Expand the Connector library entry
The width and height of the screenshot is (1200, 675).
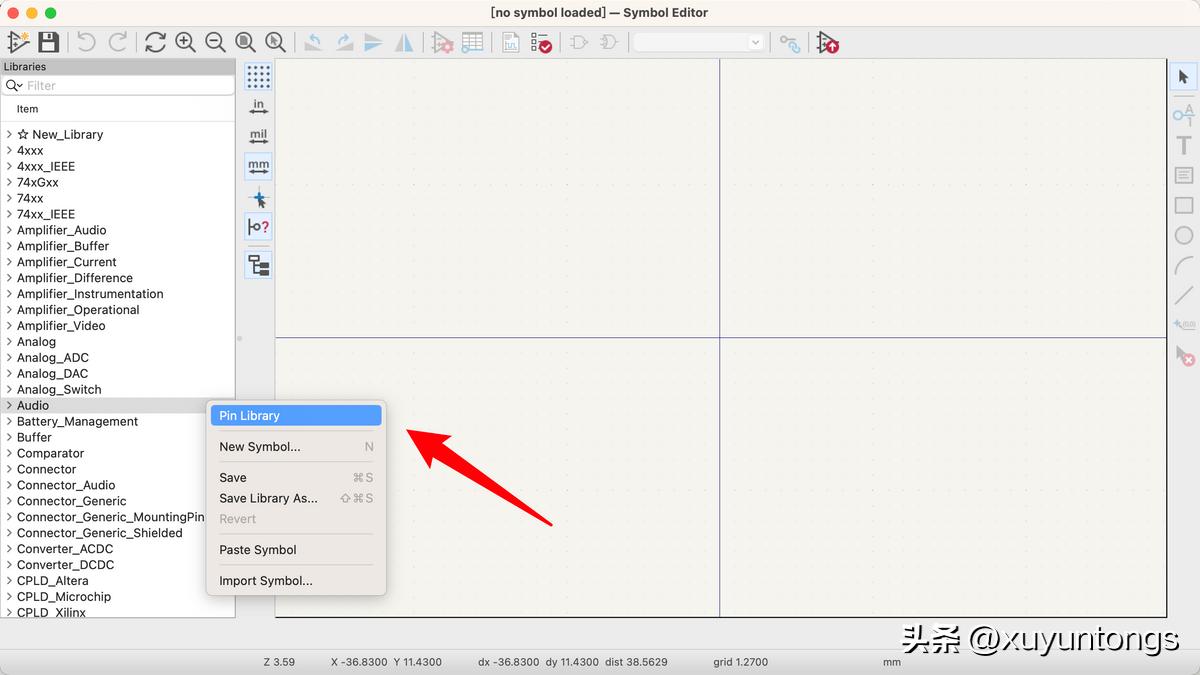click(45, 469)
